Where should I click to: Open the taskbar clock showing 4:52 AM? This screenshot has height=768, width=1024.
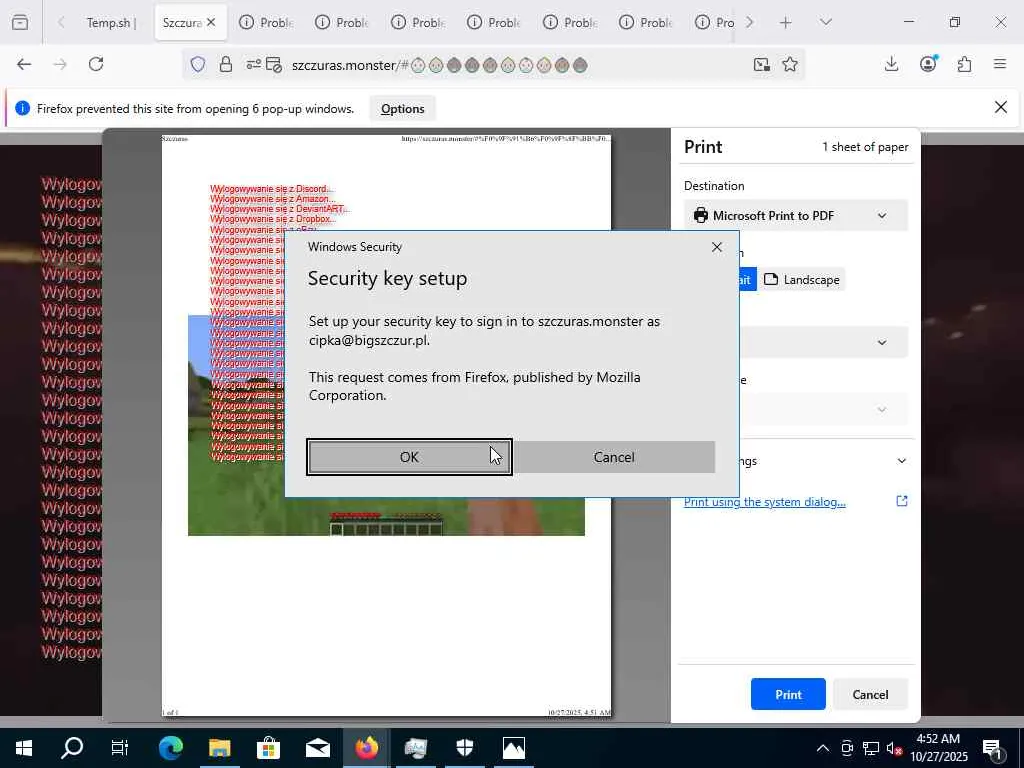pyautogui.click(x=938, y=748)
